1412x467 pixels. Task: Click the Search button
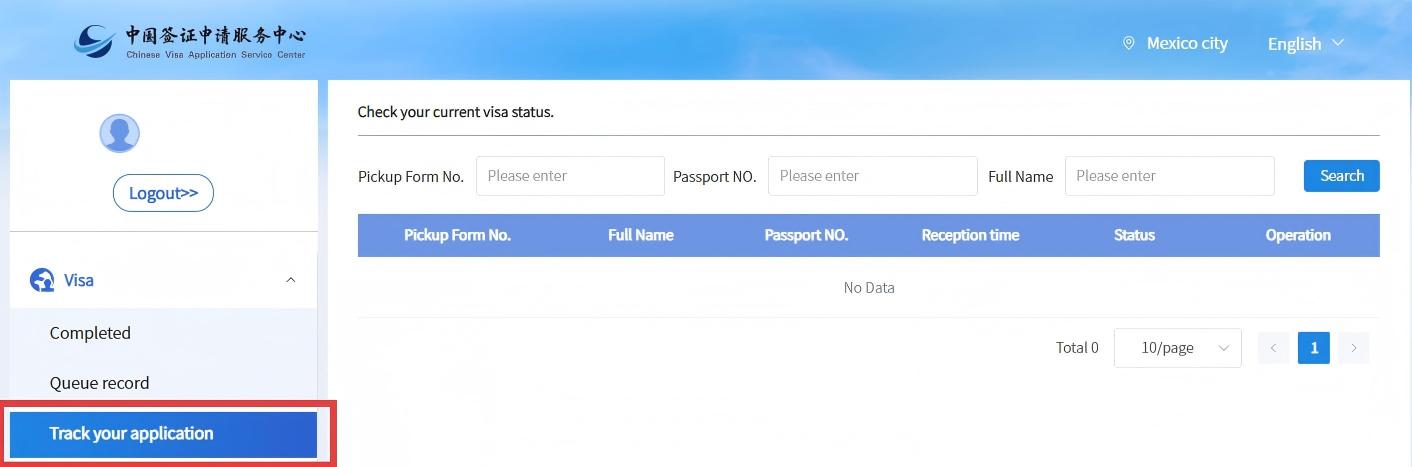[1341, 176]
